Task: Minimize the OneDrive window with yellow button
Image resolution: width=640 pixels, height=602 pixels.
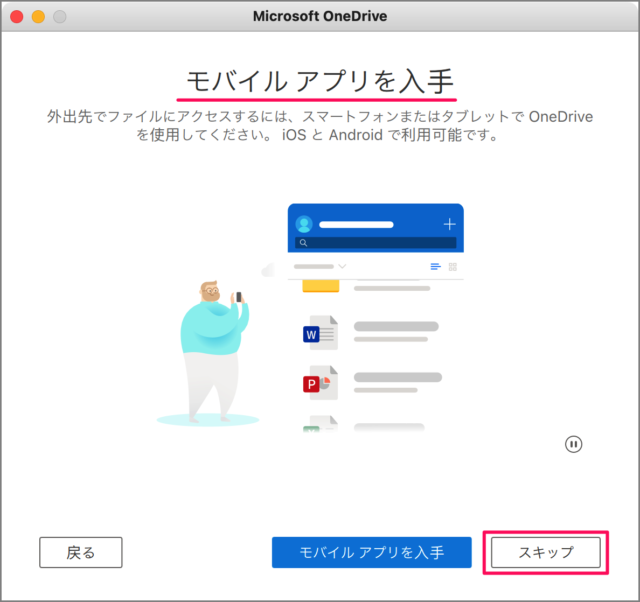Action: 38,16
